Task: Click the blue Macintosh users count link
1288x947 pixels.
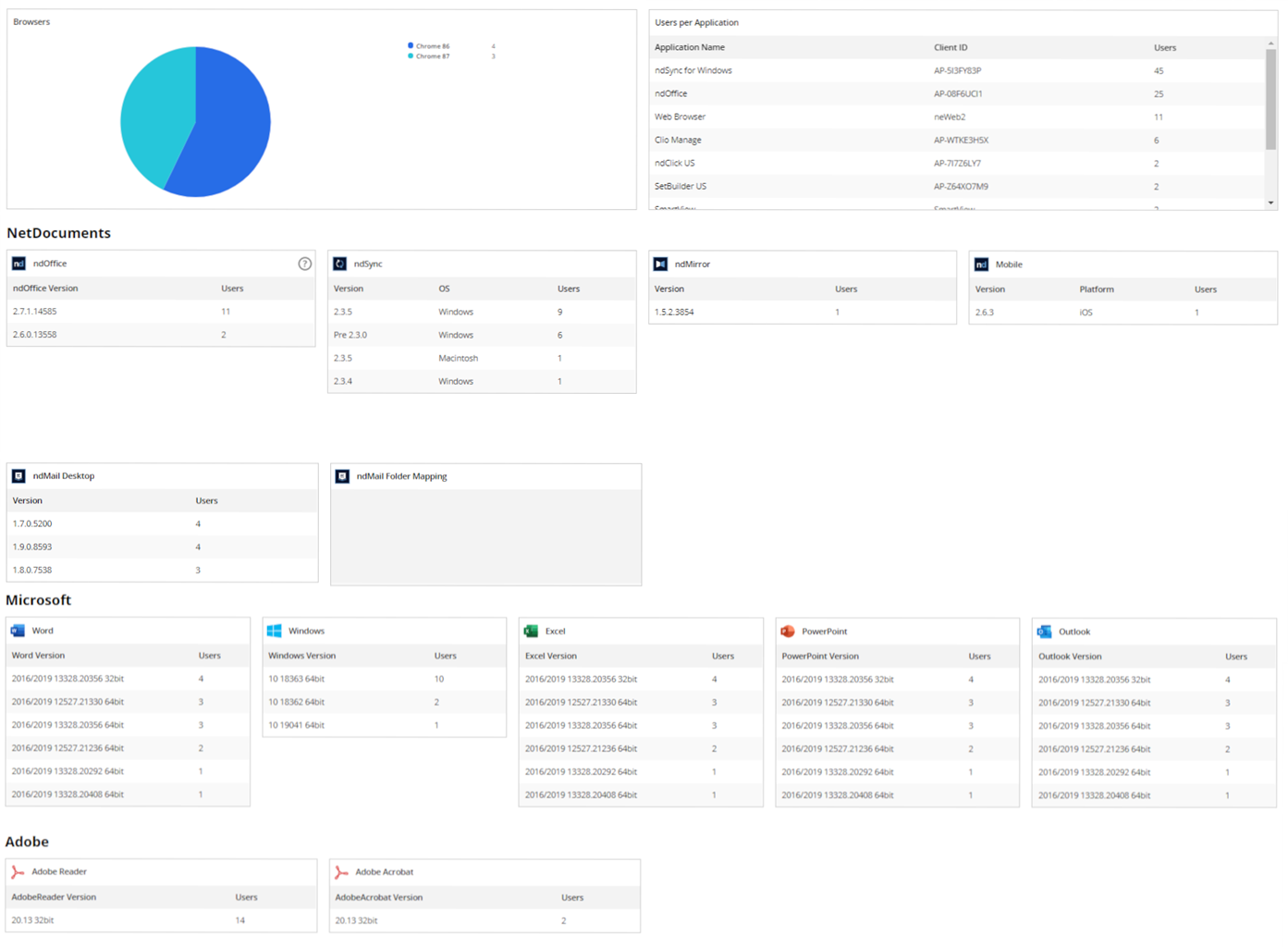Action: (x=559, y=358)
